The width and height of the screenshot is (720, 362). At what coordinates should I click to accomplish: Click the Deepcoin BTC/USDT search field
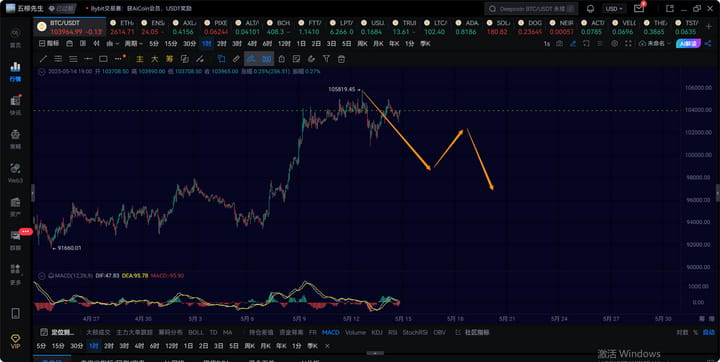[x=531, y=9]
